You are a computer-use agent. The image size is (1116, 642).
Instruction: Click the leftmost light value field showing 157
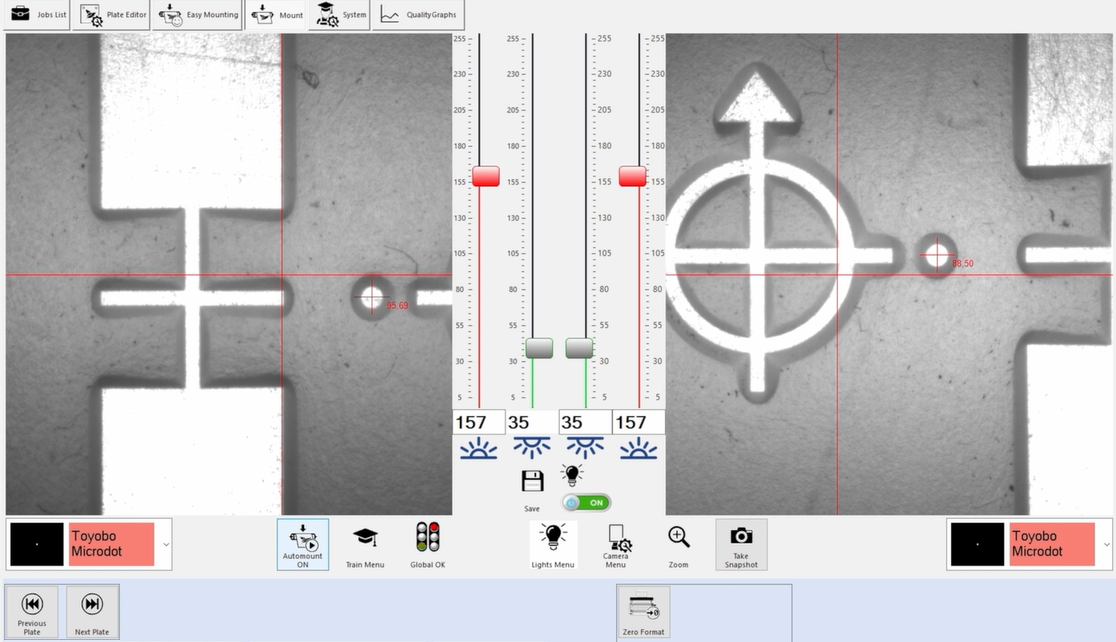click(x=478, y=422)
